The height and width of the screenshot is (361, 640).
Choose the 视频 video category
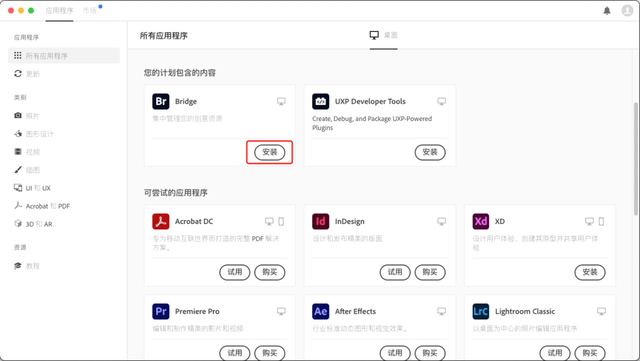(27, 152)
